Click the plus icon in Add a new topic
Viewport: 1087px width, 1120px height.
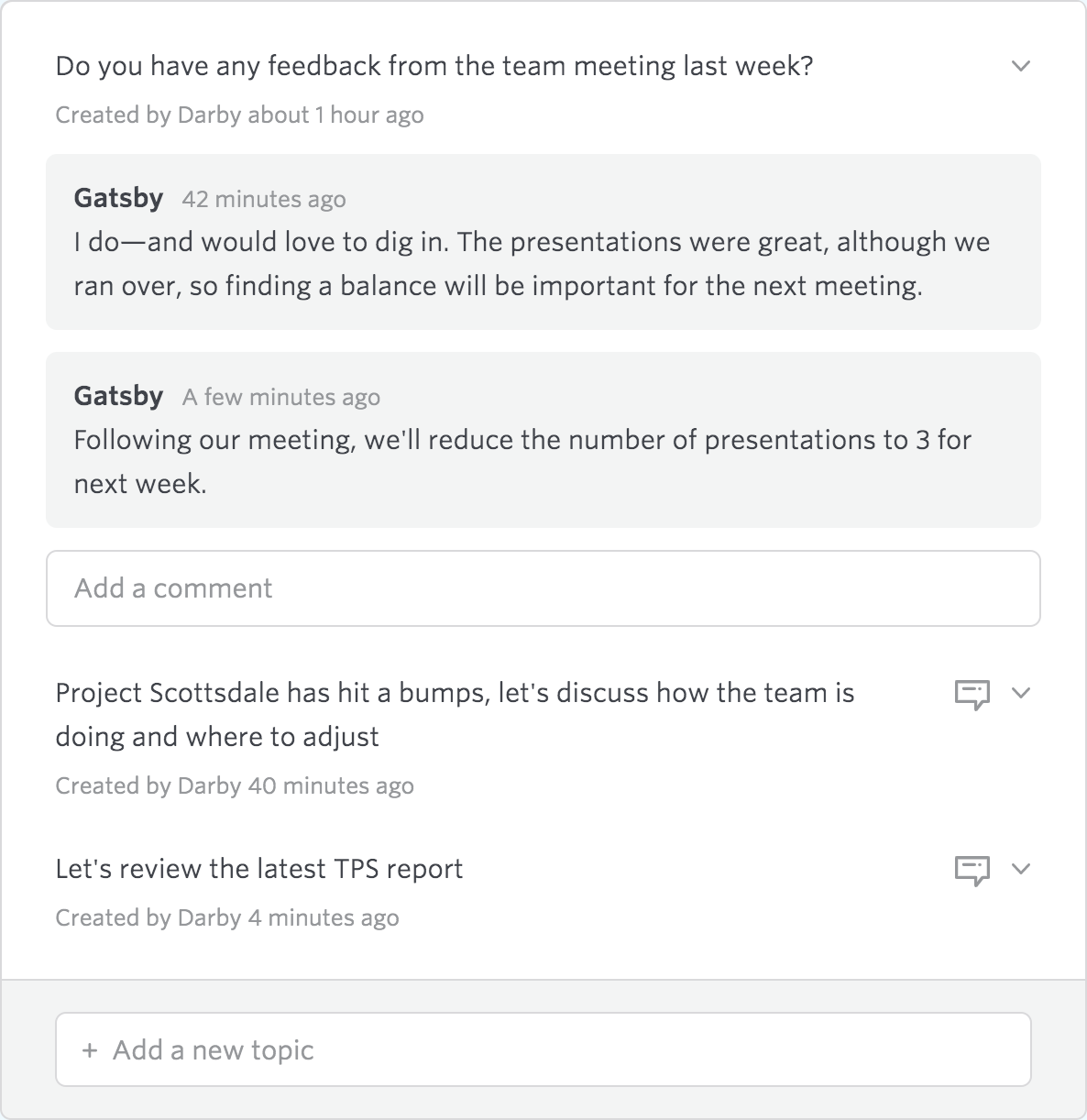pyautogui.click(x=89, y=1049)
